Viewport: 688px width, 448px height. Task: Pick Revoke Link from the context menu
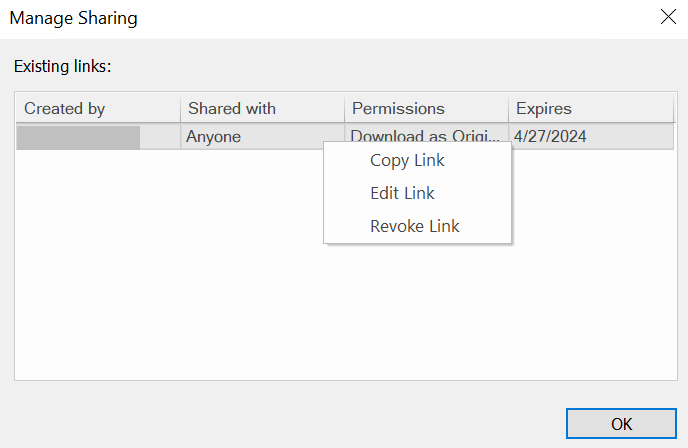click(417, 226)
